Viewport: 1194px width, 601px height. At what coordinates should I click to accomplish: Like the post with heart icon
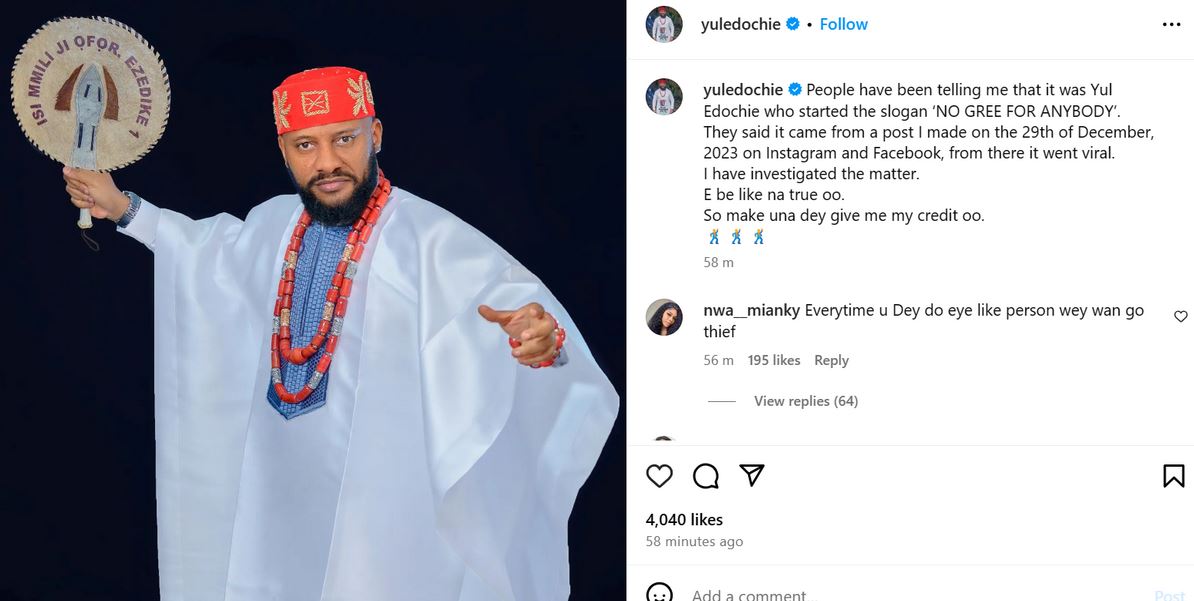point(659,476)
